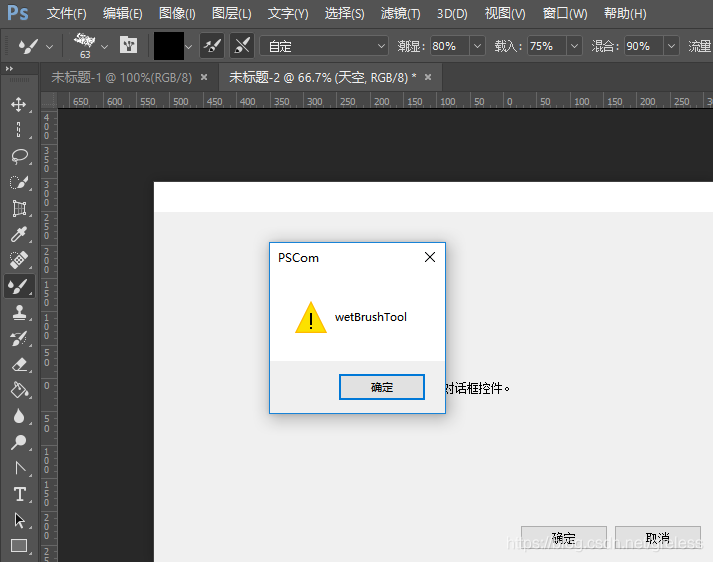Open the 载入 75% value dropdown
Viewport: 713px width, 562px height.
coord(574,46)
